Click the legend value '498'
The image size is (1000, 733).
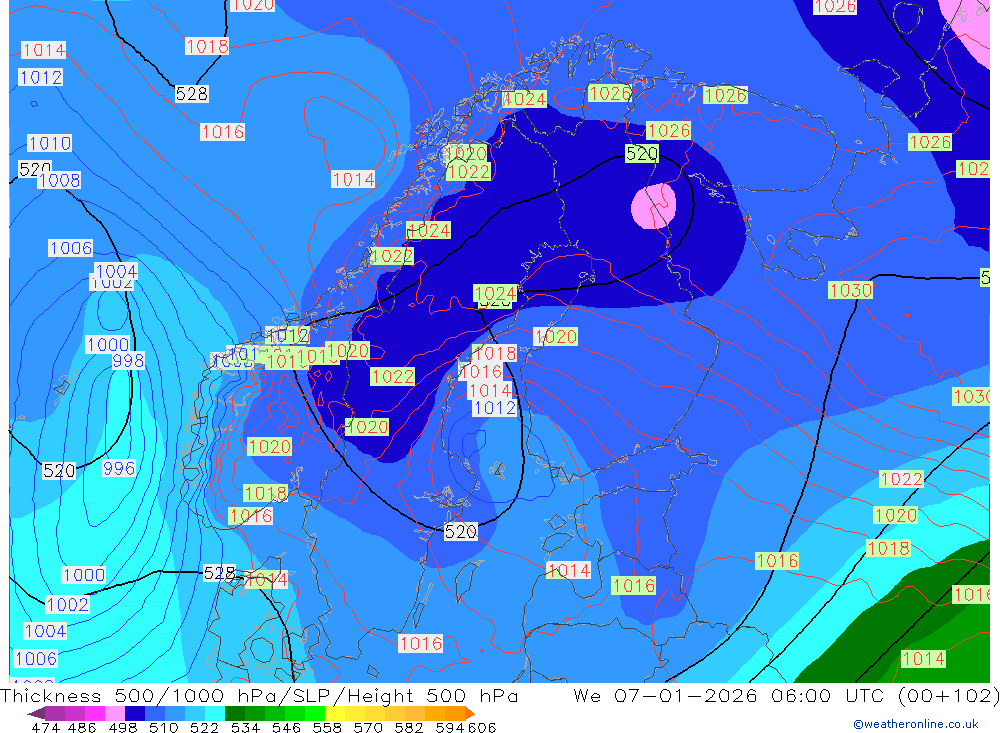[123, 727]
